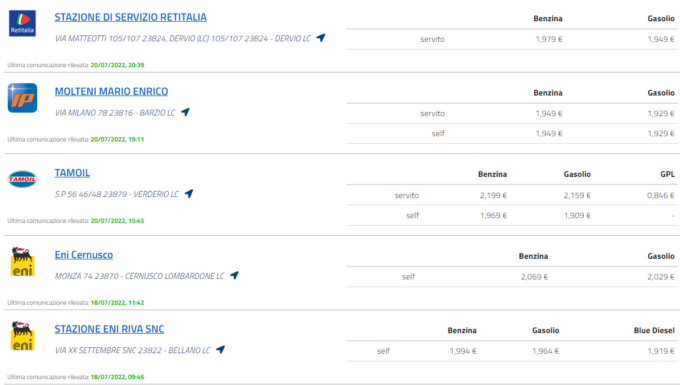
Task: Open the TAMOIL station link
Action: [x=72, y=173]
